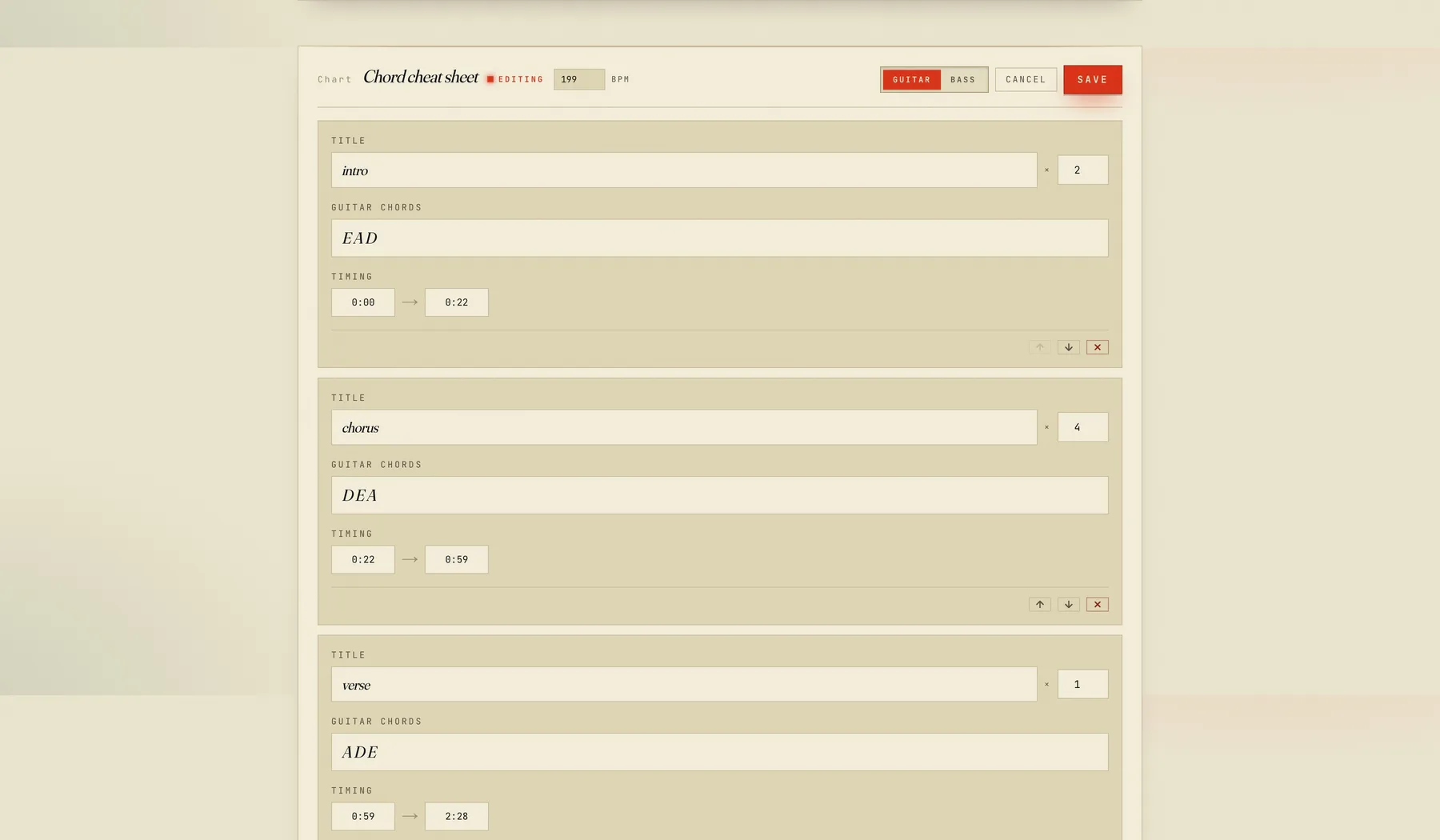Cancel editing the chart
The height and width of the screenshot is (840, 1440).
[x=1026, y=79]
